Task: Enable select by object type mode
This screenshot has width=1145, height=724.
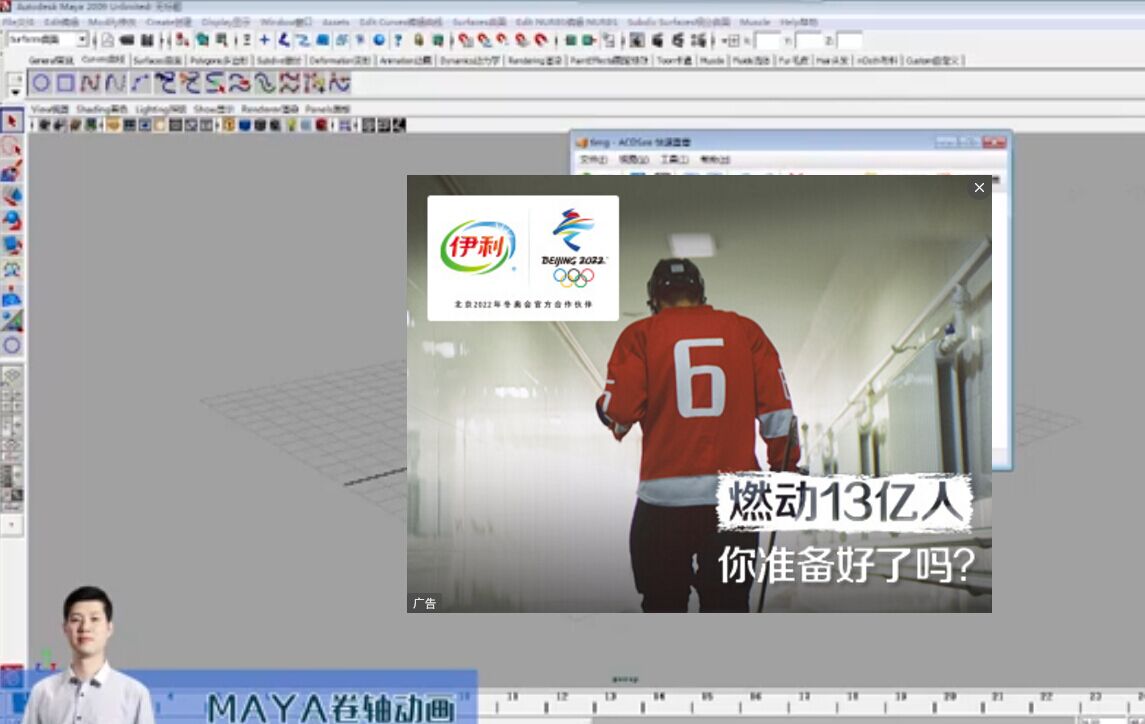Action: [x=202, y=40]
